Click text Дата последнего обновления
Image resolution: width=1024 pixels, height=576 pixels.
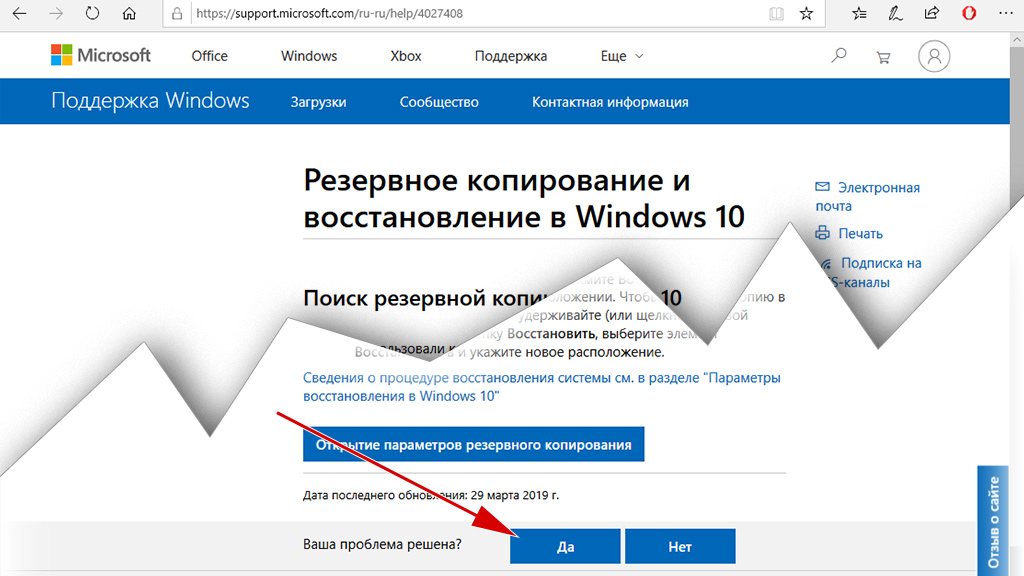(x=431, y=495)
